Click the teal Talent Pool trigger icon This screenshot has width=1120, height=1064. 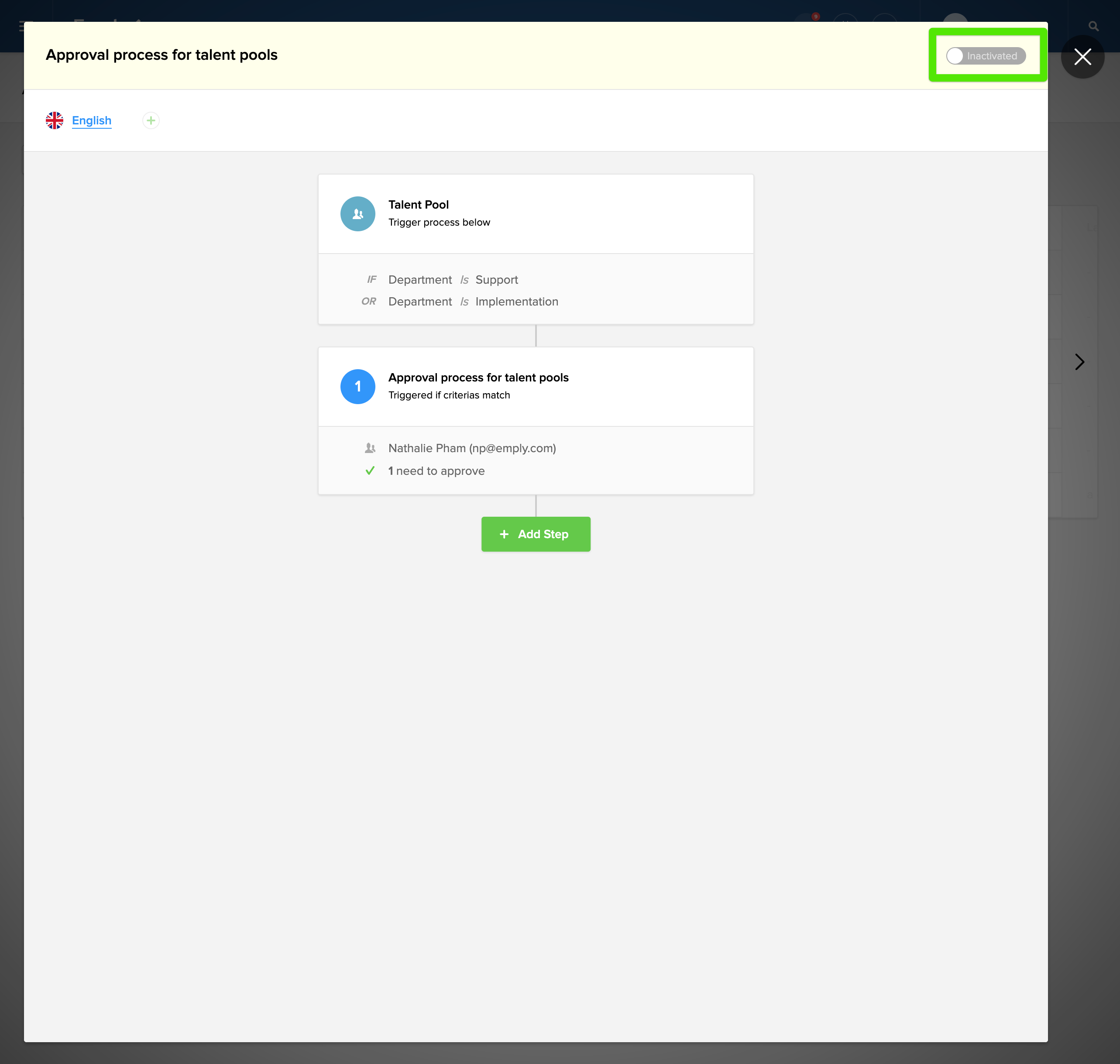click(x=357, y=214)
